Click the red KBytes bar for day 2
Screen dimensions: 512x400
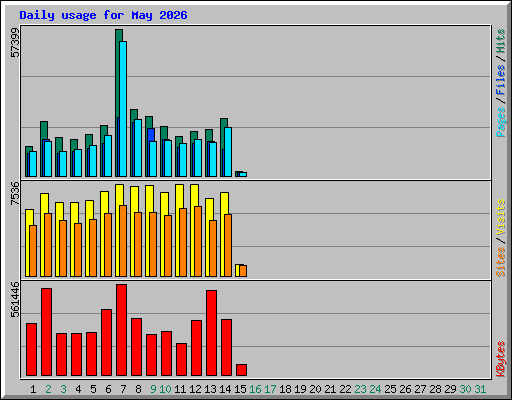[46, 332]
